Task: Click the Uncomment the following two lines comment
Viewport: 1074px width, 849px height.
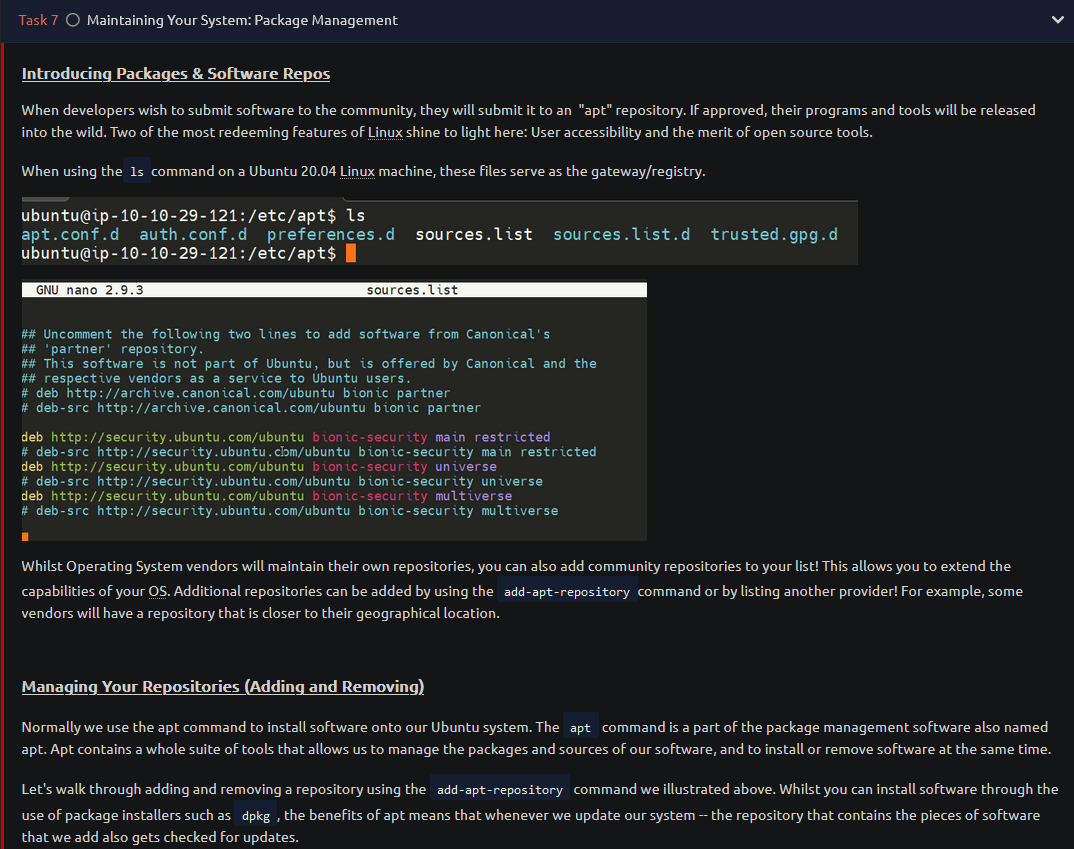Action: coord(286,334)
